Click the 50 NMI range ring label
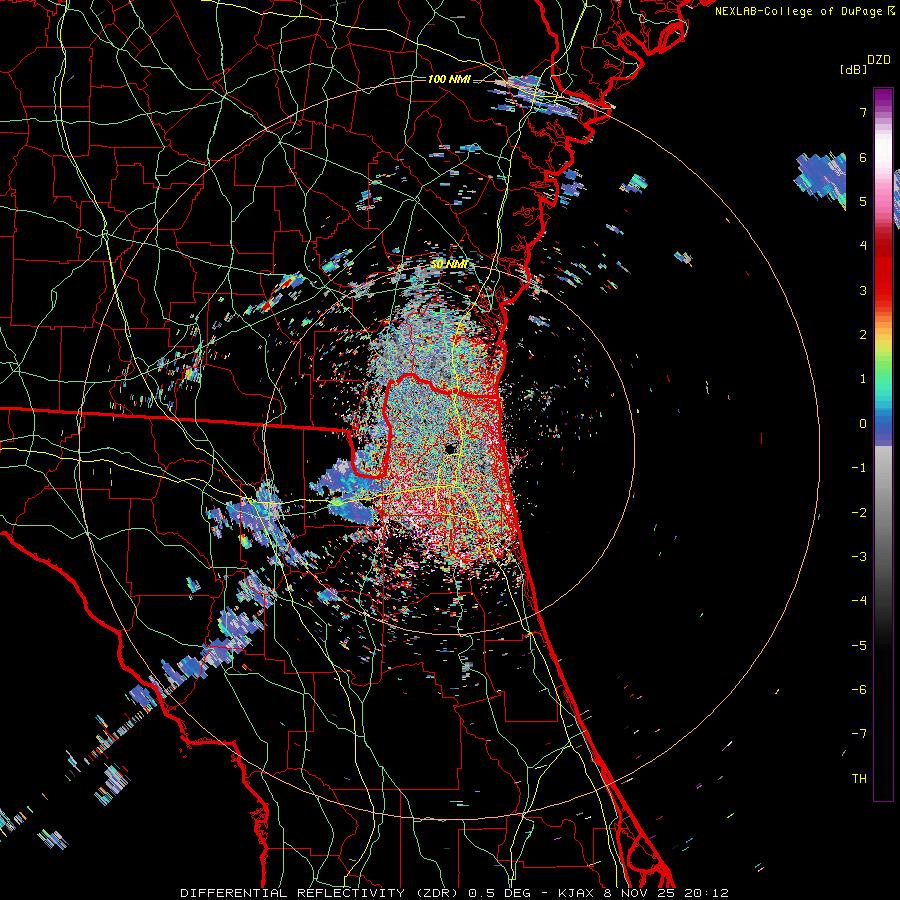The image size is (900, 900). [x=449, y=264]
